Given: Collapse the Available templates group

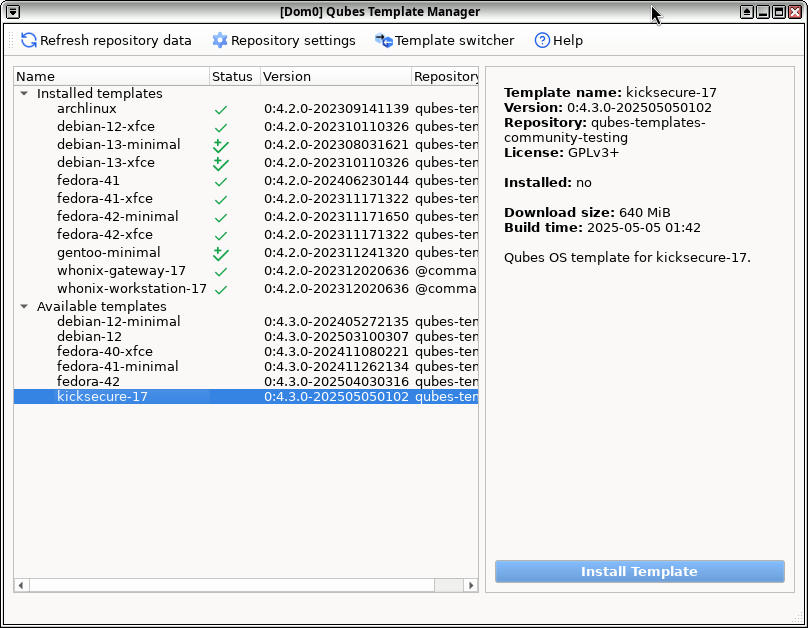Looking at the screenshot, I should 24,306.
